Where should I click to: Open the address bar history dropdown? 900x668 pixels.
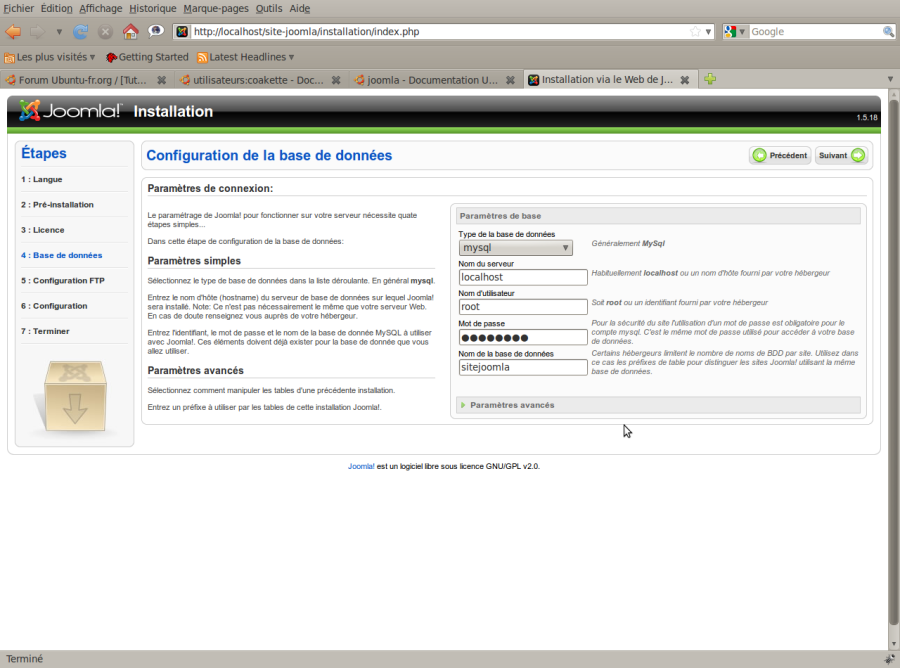pos(709,32)
